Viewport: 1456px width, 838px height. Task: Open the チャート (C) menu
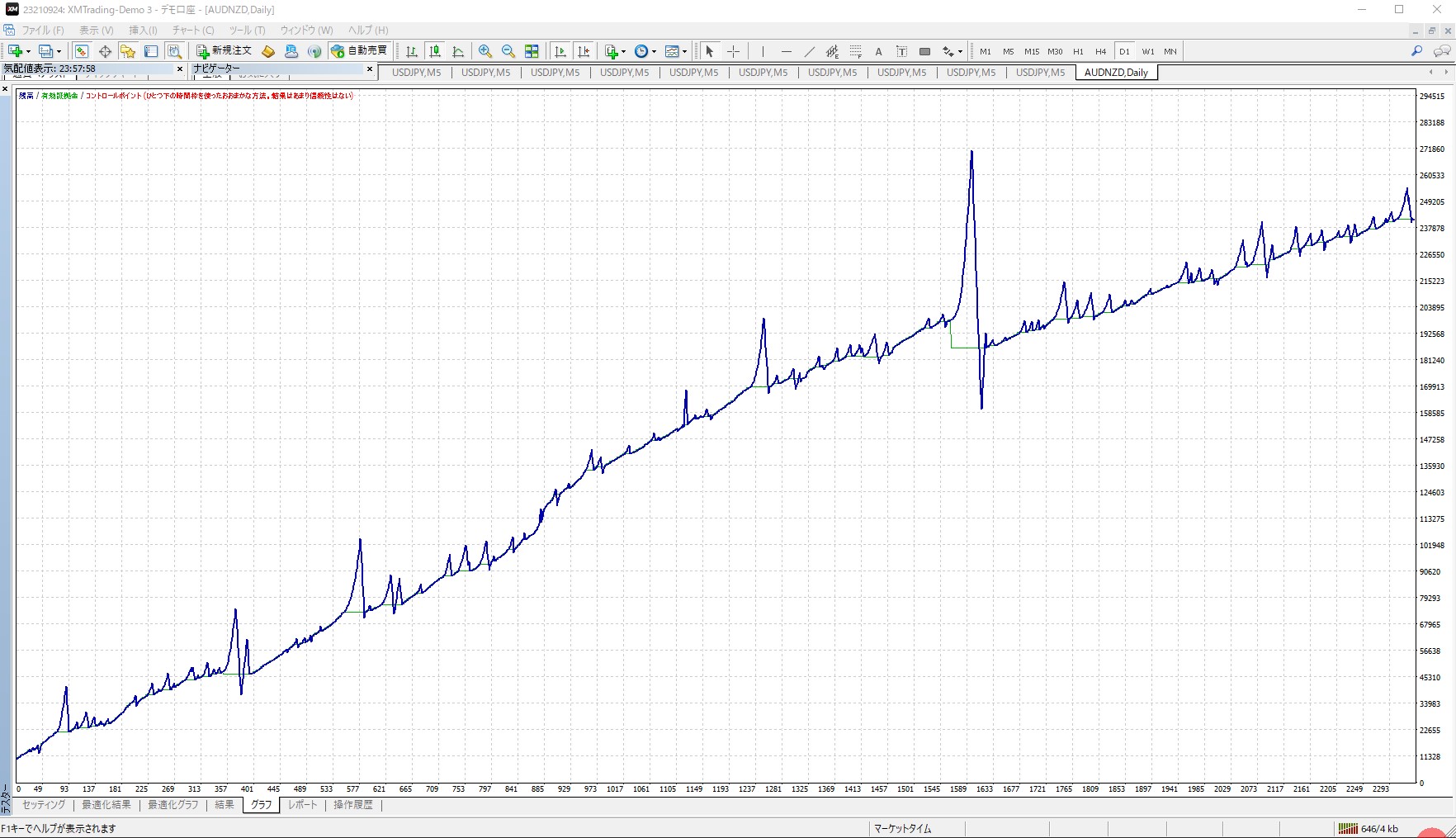(x=193, y=30)
